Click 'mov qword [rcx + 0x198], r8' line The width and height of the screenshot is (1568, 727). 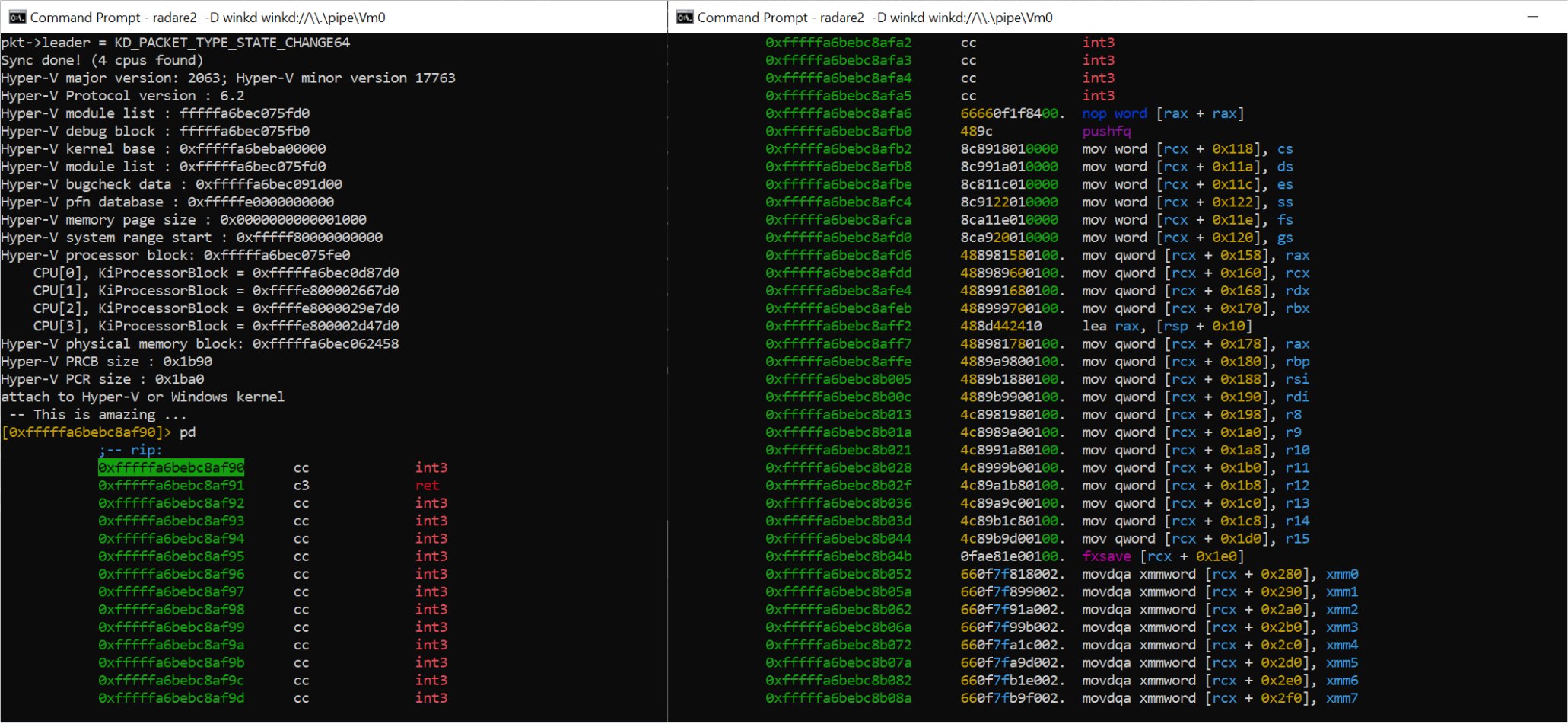tap(1191, 415)
